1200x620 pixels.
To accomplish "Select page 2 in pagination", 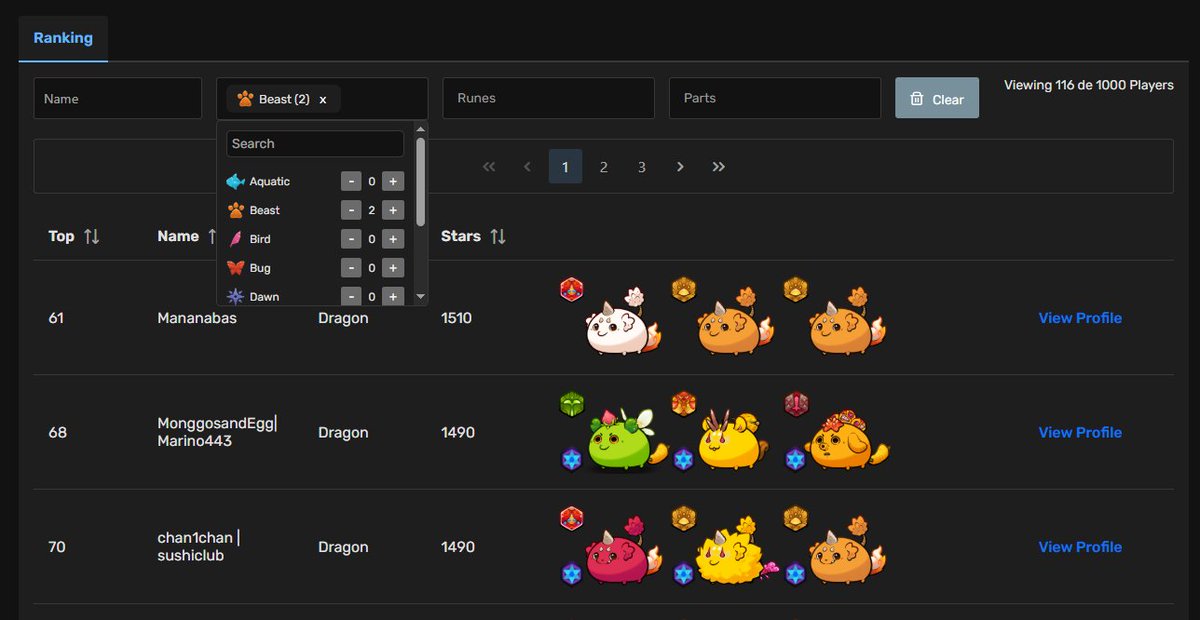I will 604,167.
